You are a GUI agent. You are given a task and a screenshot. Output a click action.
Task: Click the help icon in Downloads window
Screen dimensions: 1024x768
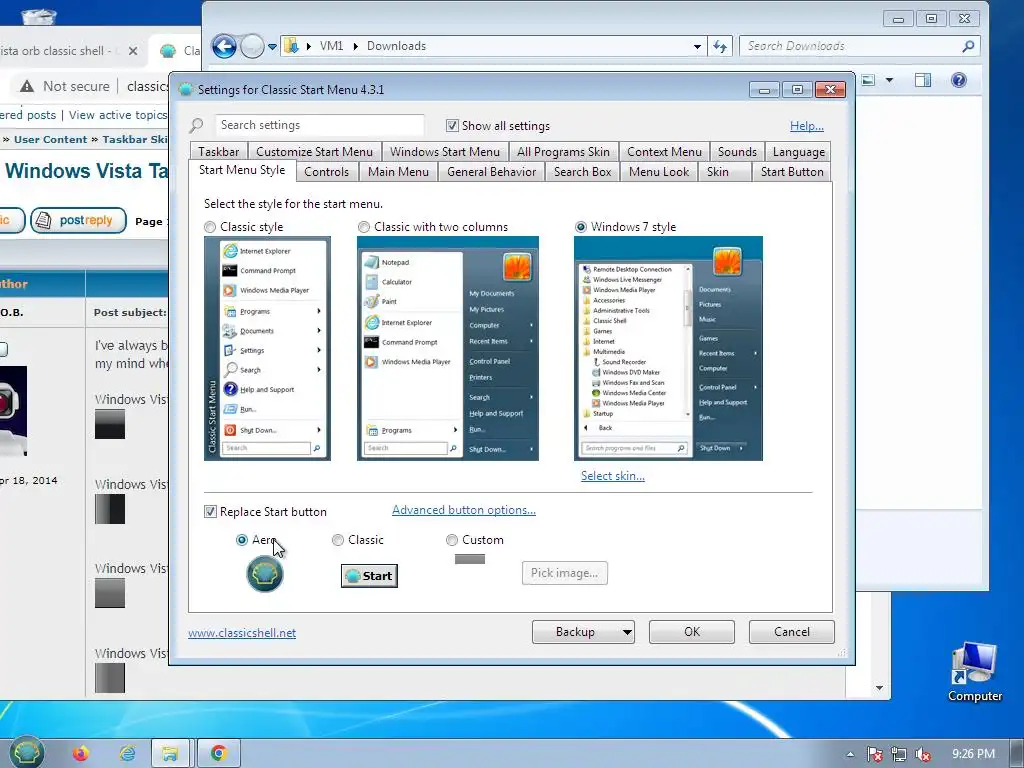click(958, 80)
